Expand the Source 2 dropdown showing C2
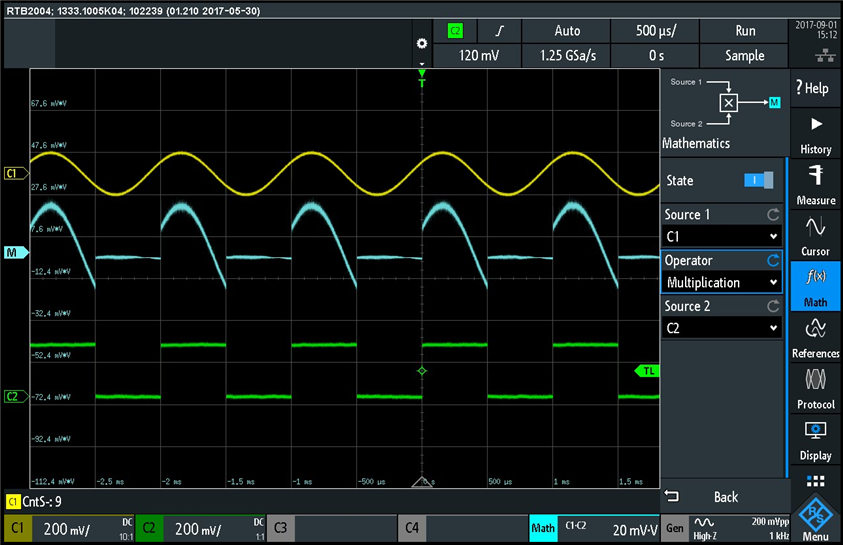843x545 pixels. 721,328
